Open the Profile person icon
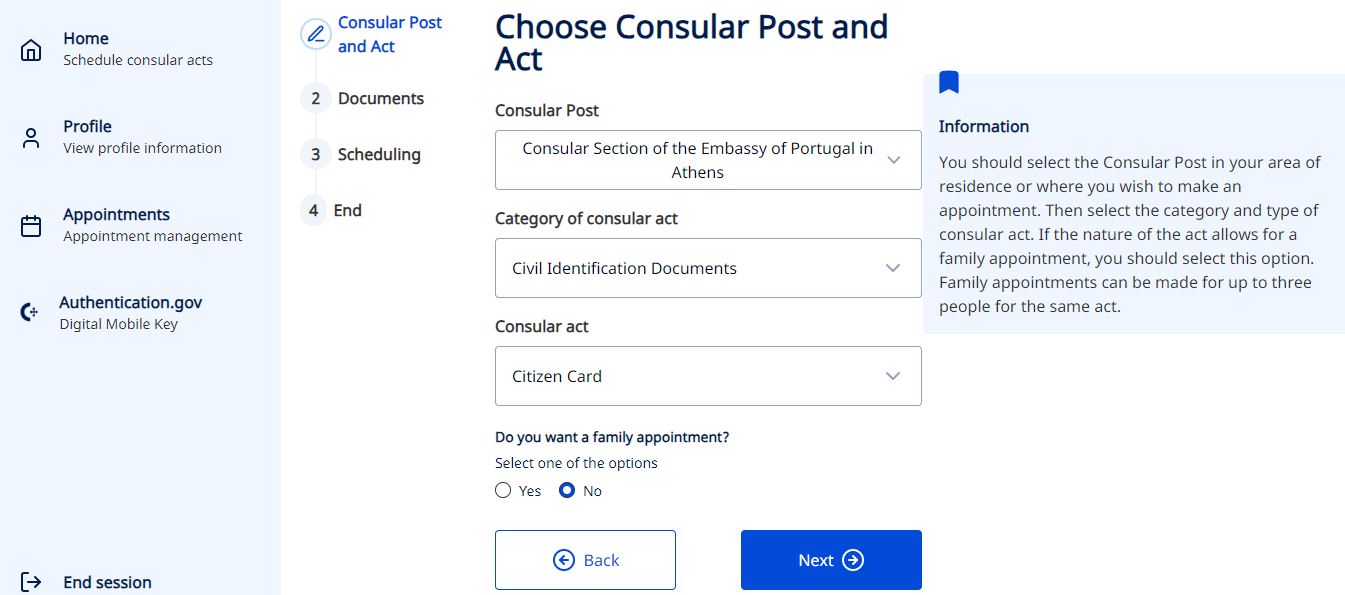The height and width of the screenshot is (595, 1345). [x=31, y=138]
